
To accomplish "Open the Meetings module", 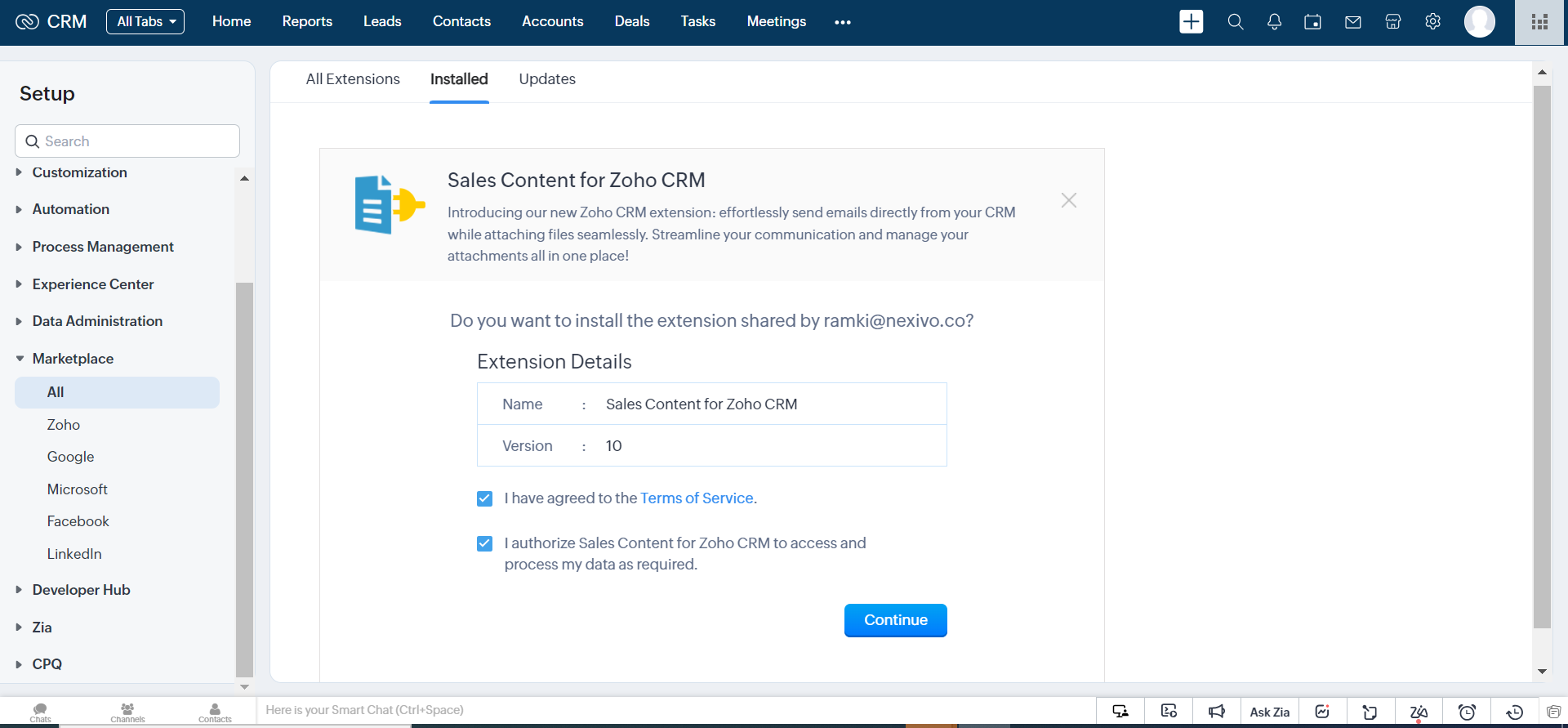I will (x=777, y=22).
